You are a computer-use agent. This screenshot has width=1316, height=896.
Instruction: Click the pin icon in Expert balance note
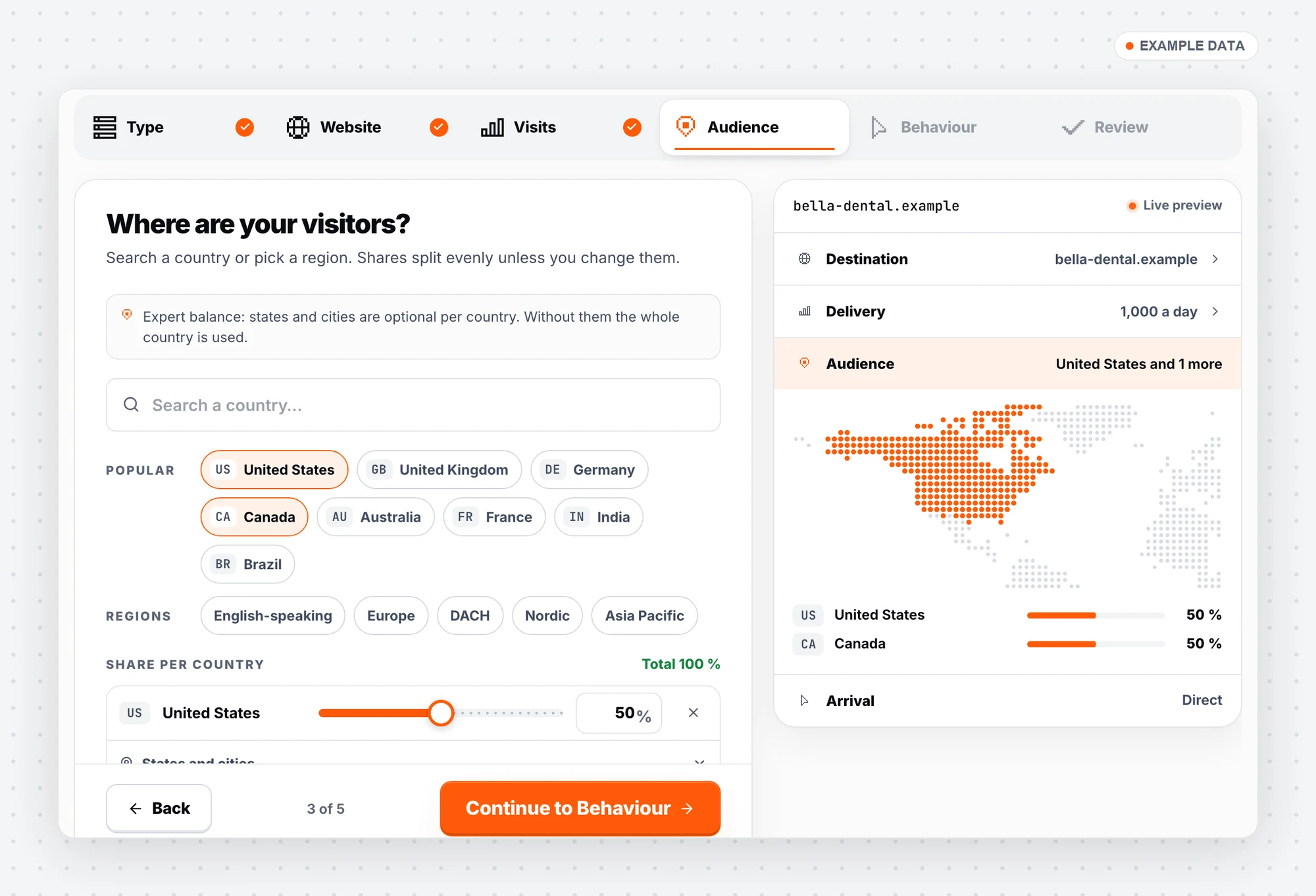pos(127,315)
